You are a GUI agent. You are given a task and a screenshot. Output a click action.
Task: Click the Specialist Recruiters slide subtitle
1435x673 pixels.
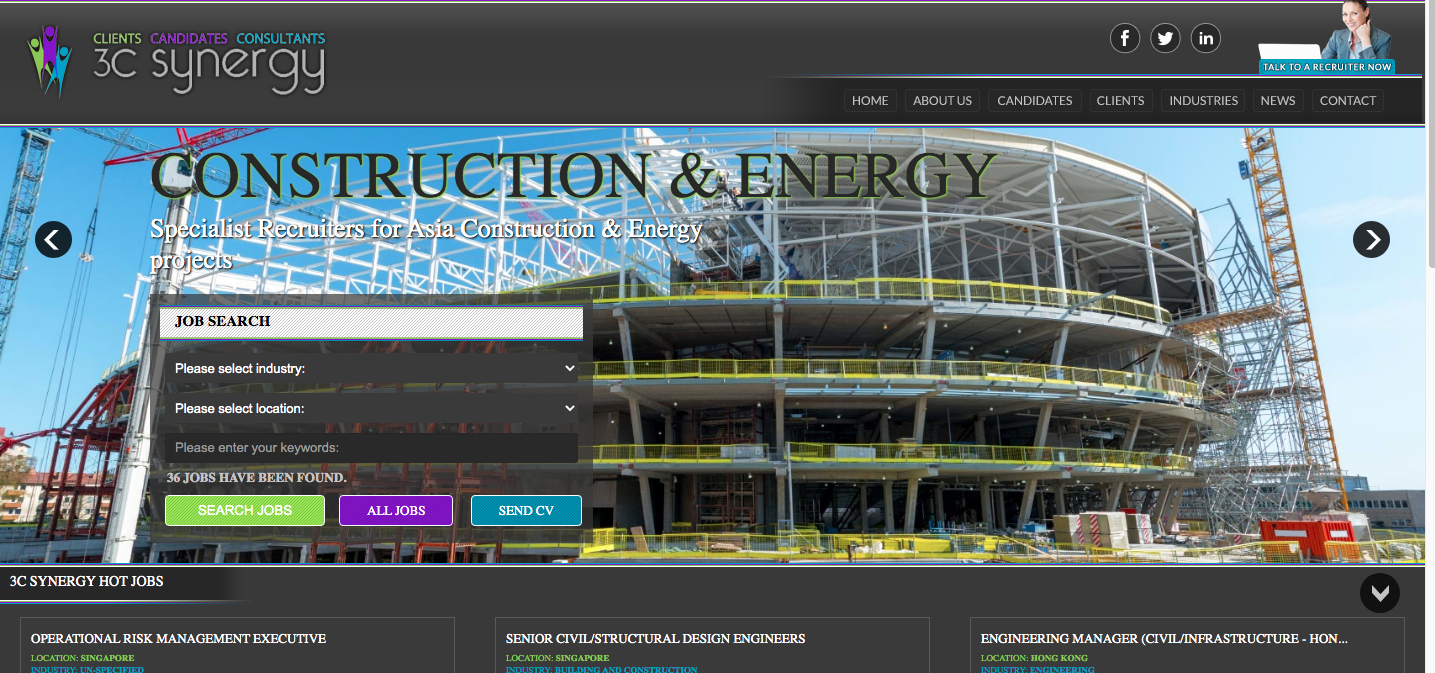point(426,244)
